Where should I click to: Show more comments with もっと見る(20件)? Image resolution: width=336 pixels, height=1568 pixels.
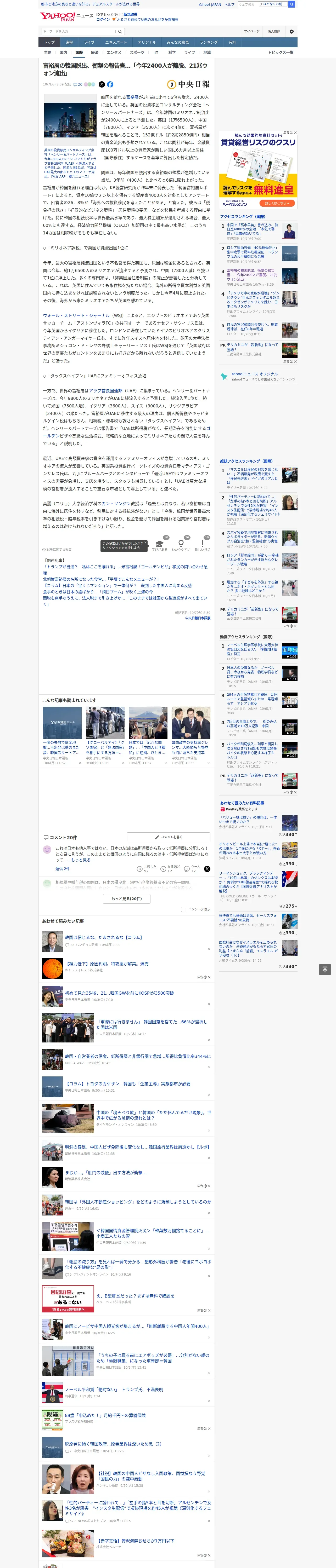[x=126, y=898]
